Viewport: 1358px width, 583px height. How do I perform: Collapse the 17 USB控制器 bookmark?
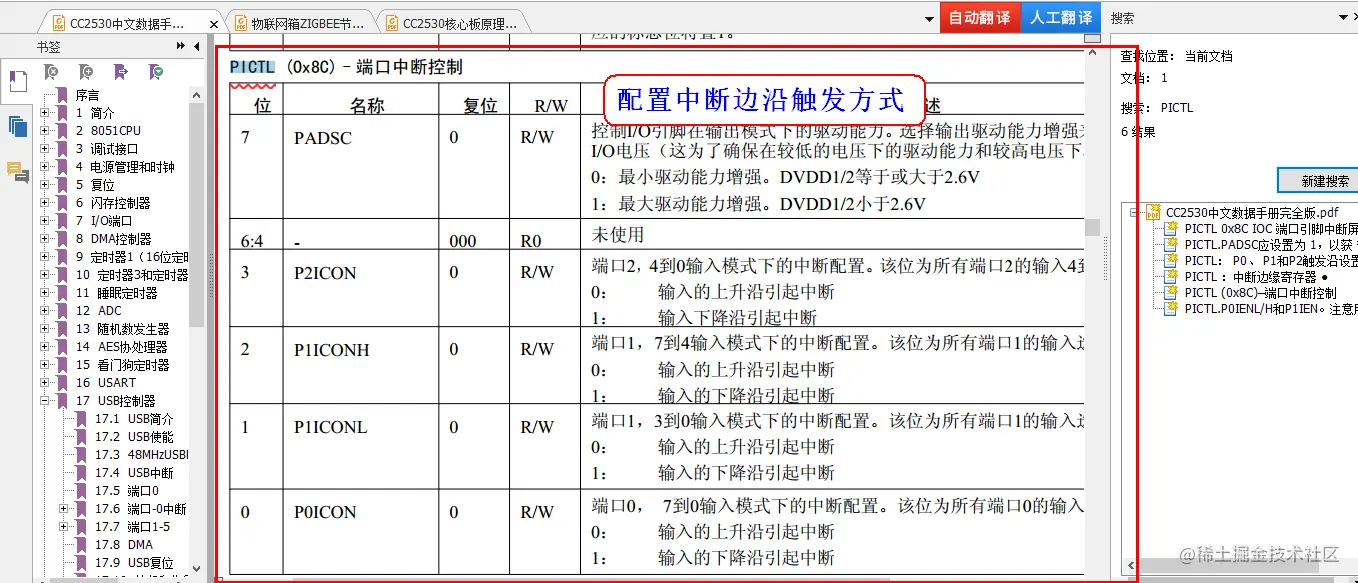click(x=44, y=401)
